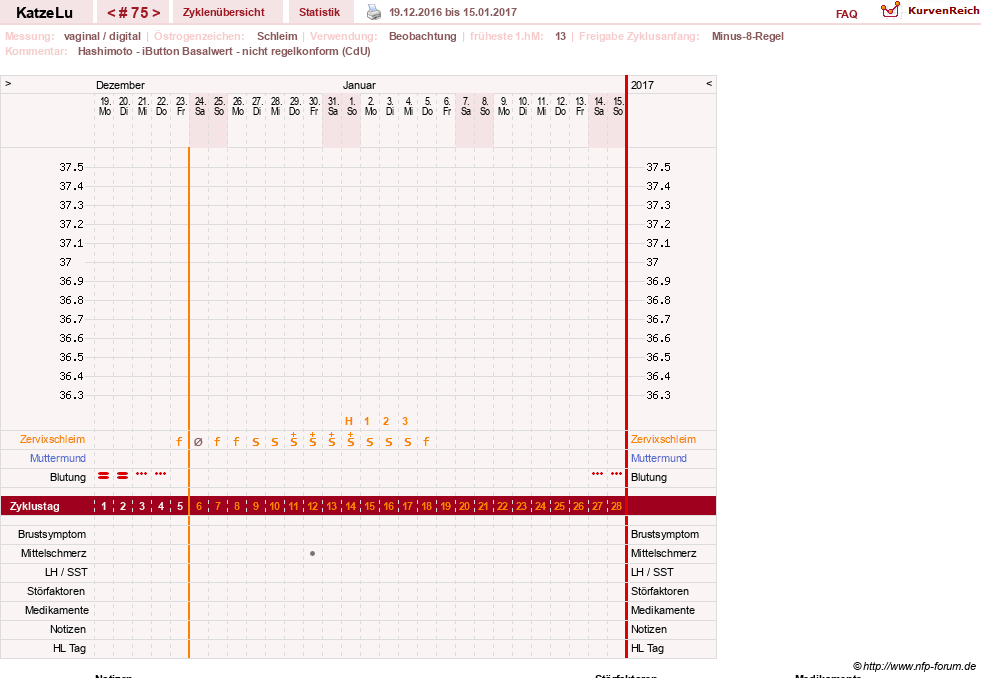Click cervical mucus 'S+' symbol on day 11
Image resolution: width=981 pixels, height=678 pixels.
pyautogui.click(x=293, y=440)
